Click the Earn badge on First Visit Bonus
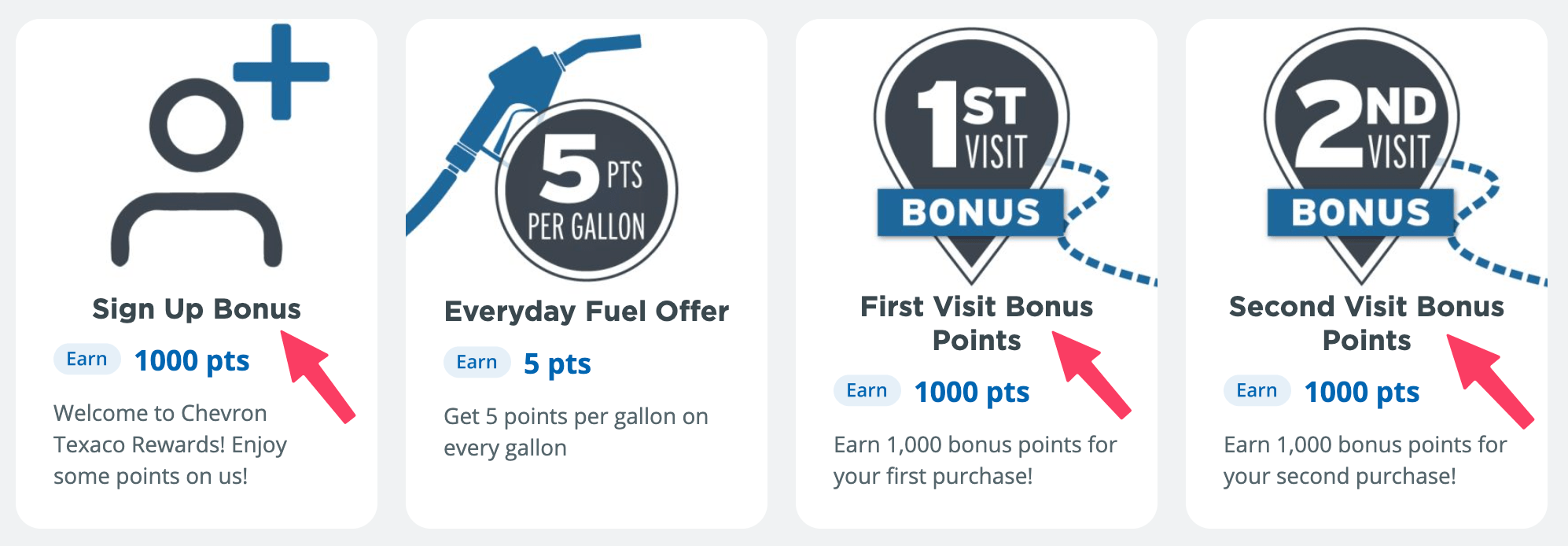 tap(867, 391)
